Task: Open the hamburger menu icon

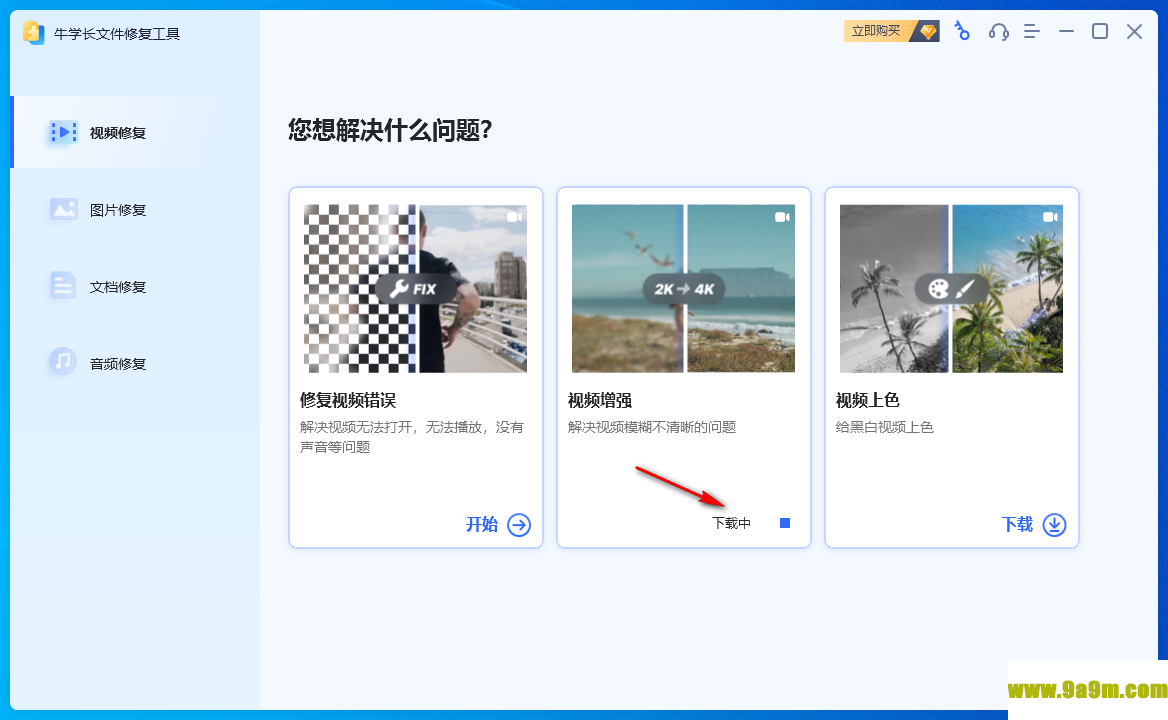Action: point(1032,31)
